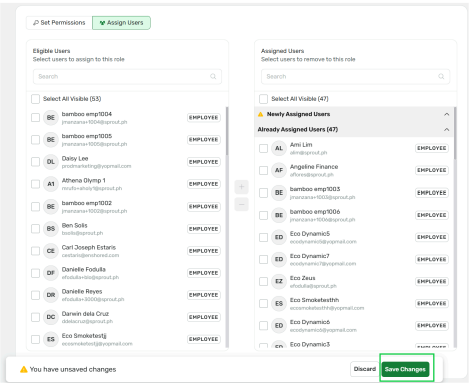
Task: Click the DL avatar for Daisy Lee
Action: point(51,162)
